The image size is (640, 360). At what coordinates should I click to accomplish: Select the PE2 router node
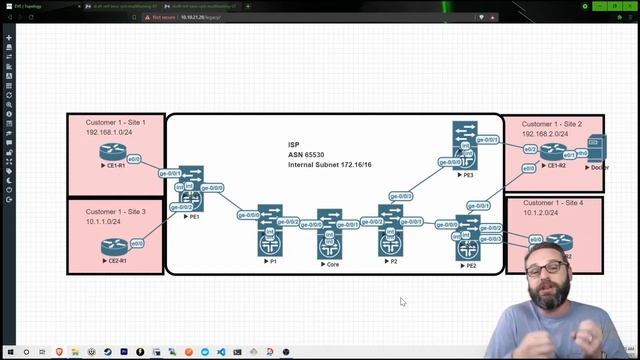[x=468, y=238]
